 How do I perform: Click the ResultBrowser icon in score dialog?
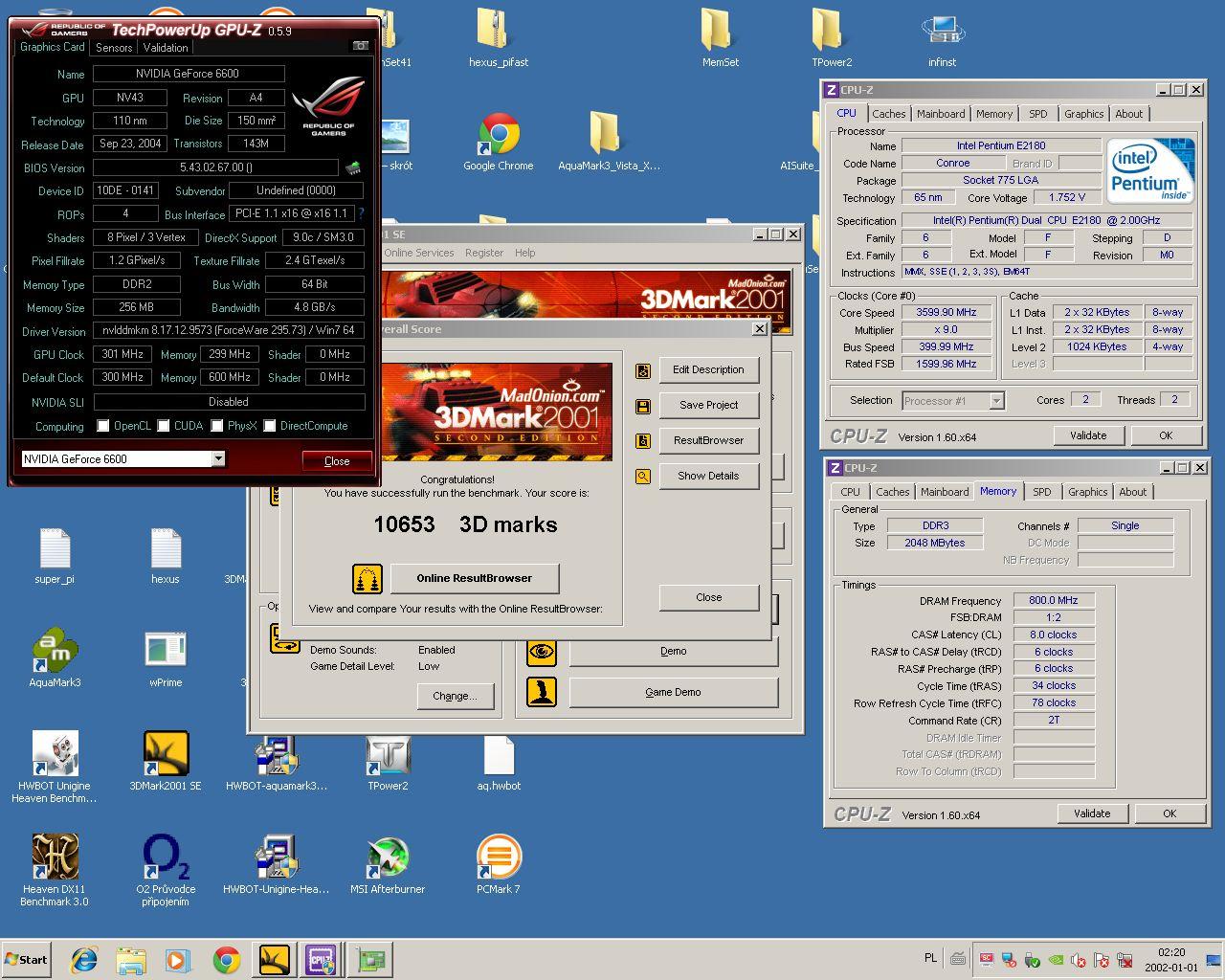(643, 441)
